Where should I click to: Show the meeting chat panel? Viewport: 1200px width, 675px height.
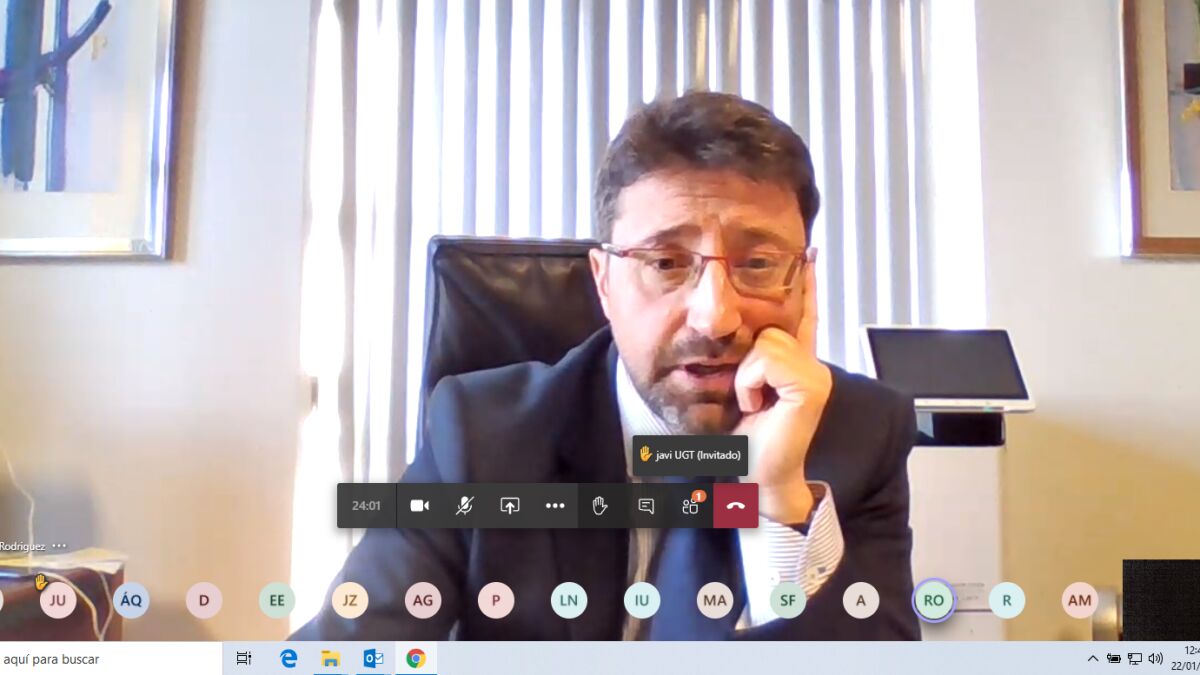646,506
